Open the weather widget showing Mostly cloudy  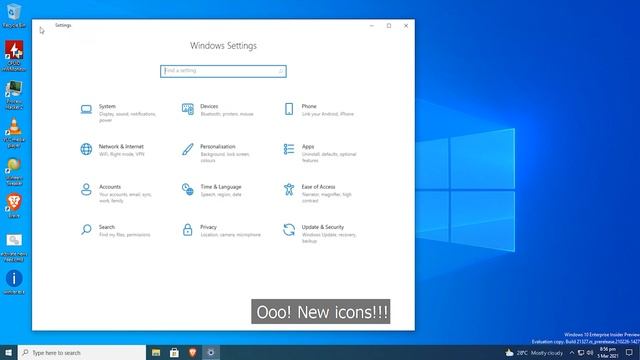coord(534,353)
